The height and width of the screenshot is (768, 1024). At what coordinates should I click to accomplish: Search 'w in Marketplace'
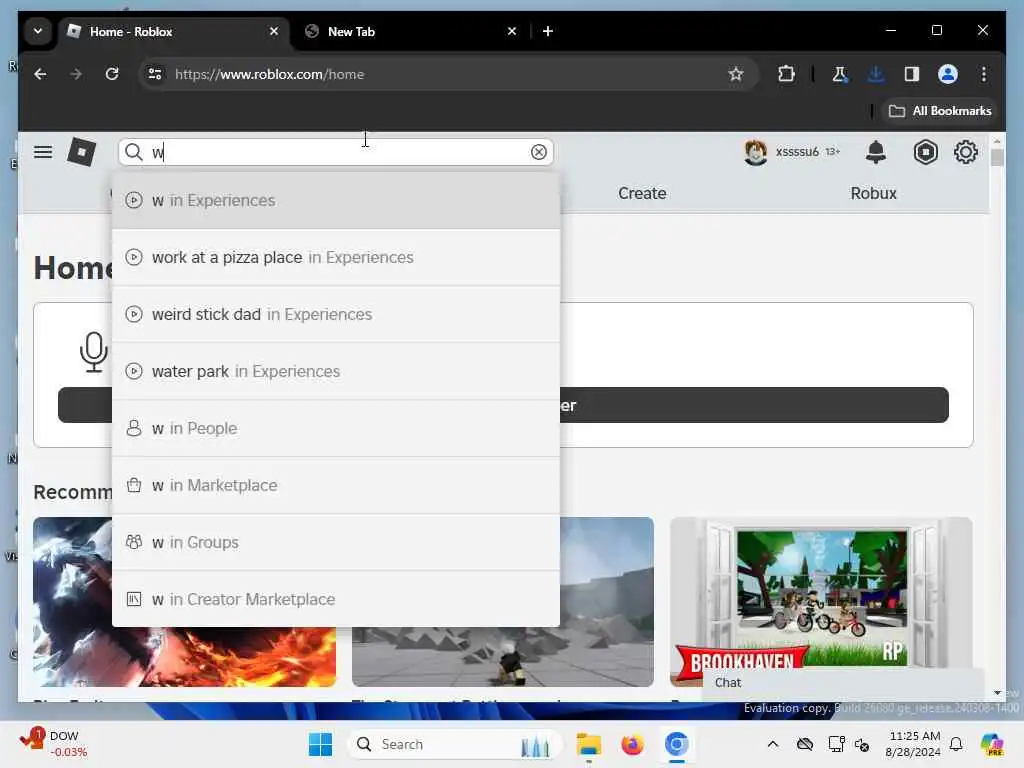336,485
